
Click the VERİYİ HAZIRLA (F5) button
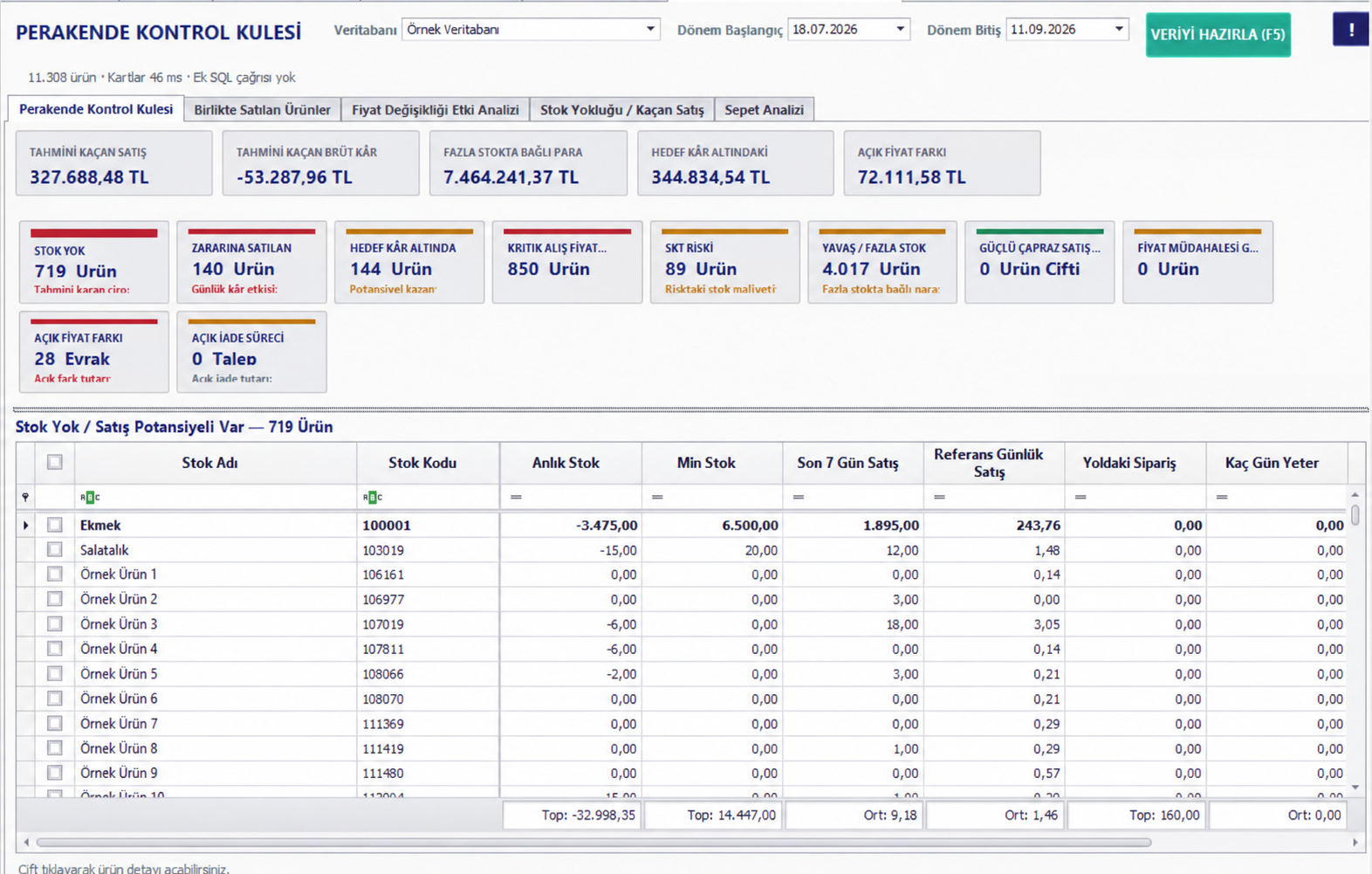click(x=1218, y=34)
